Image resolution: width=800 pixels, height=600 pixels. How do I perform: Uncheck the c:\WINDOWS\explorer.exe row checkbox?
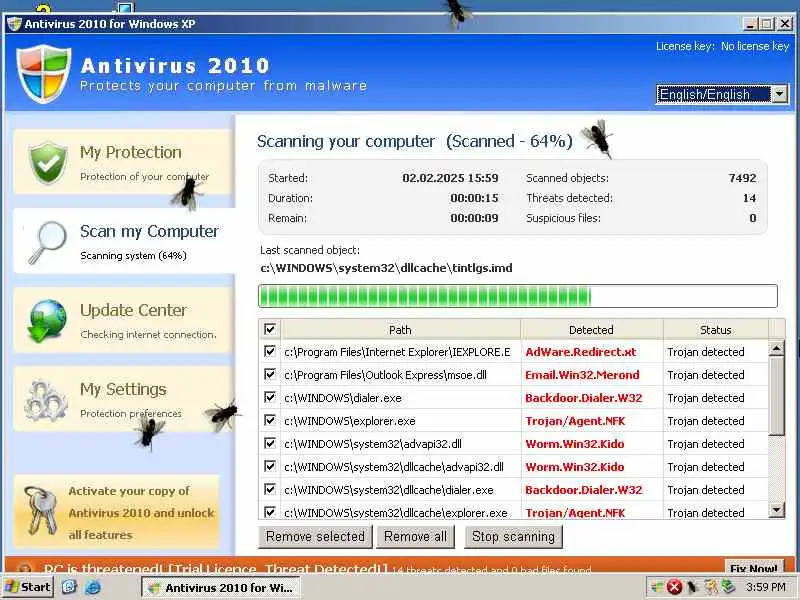(270, 420)
